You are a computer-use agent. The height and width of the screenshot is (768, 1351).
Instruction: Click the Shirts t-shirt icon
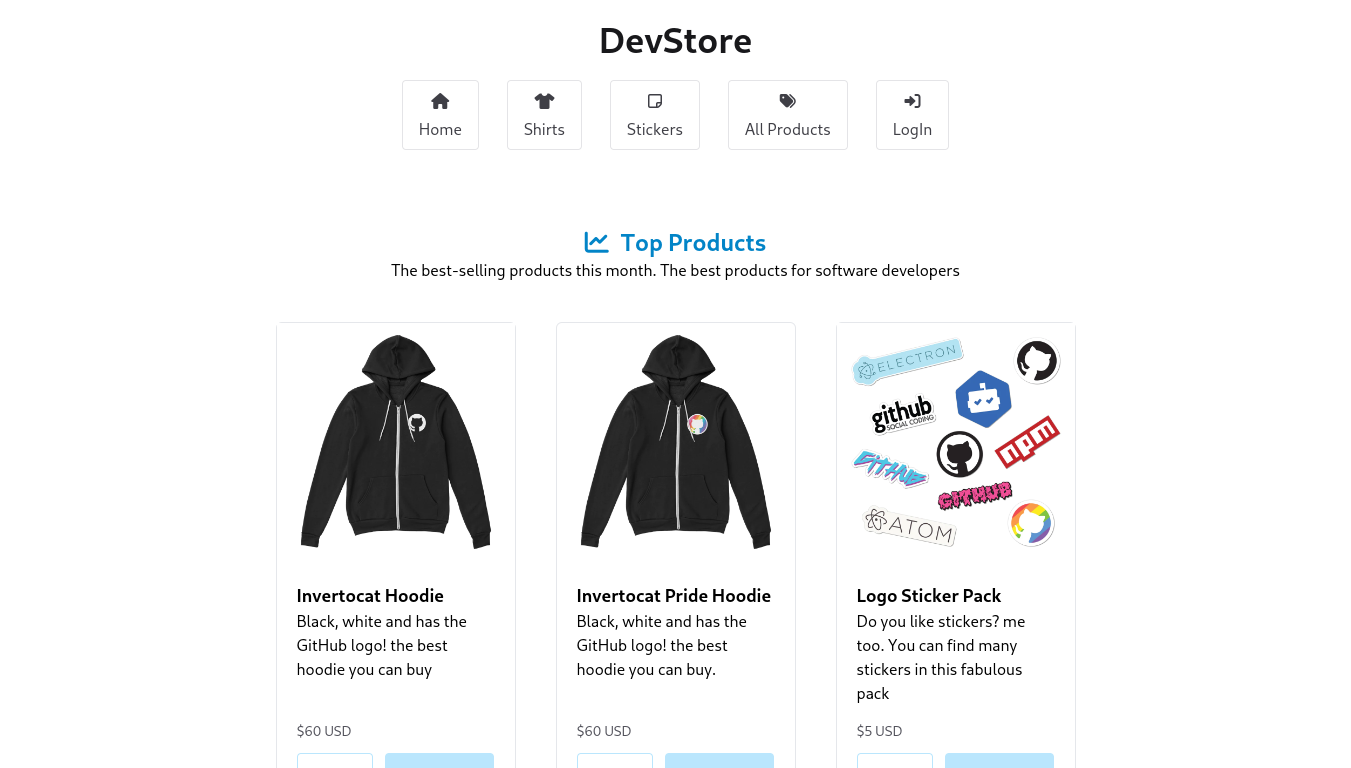pyautogui.click(x=544, y=101)
